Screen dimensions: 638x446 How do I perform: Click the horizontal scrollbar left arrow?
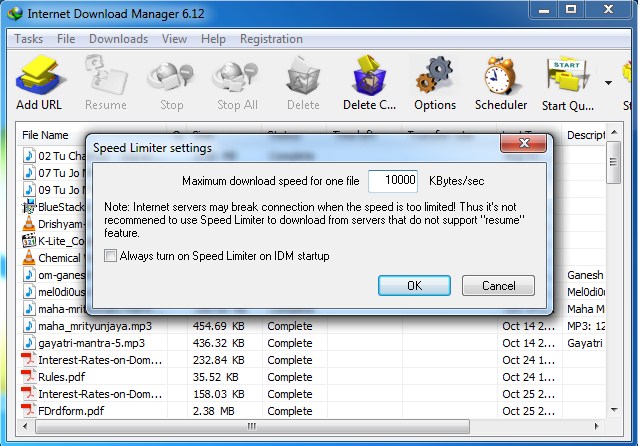tap(25, 426)
